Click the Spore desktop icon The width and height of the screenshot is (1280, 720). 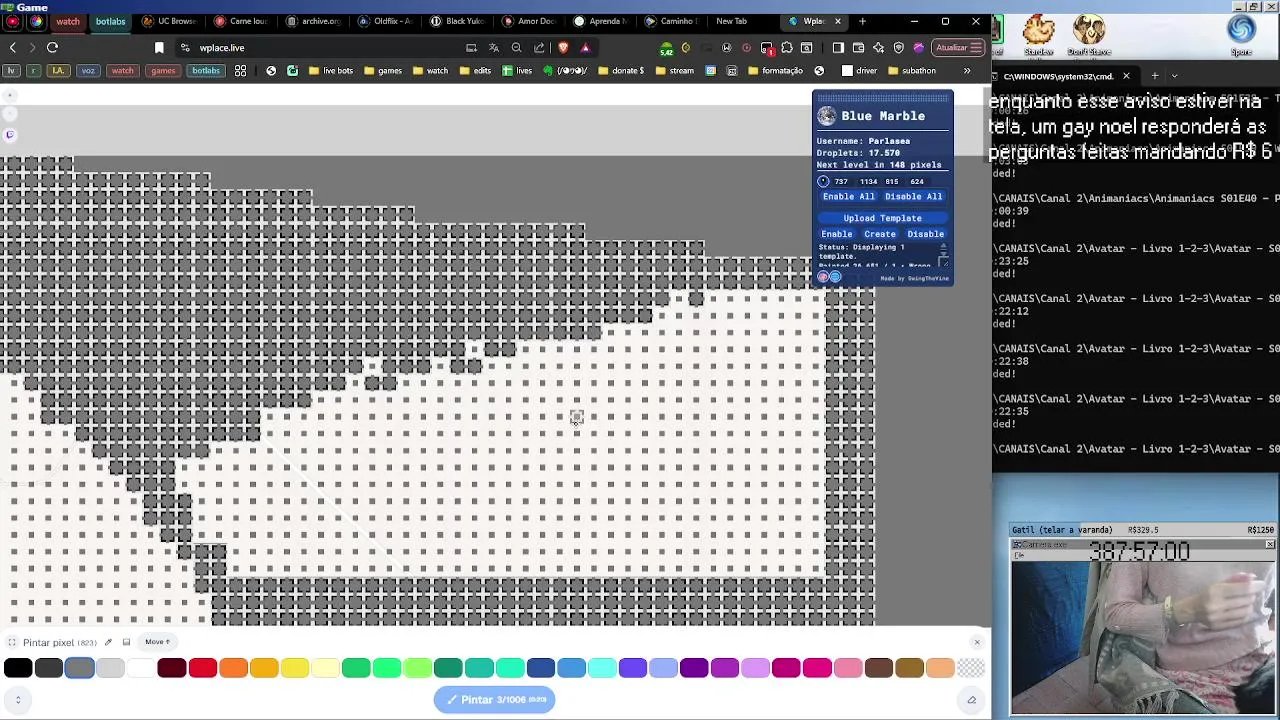[1242, 34]
